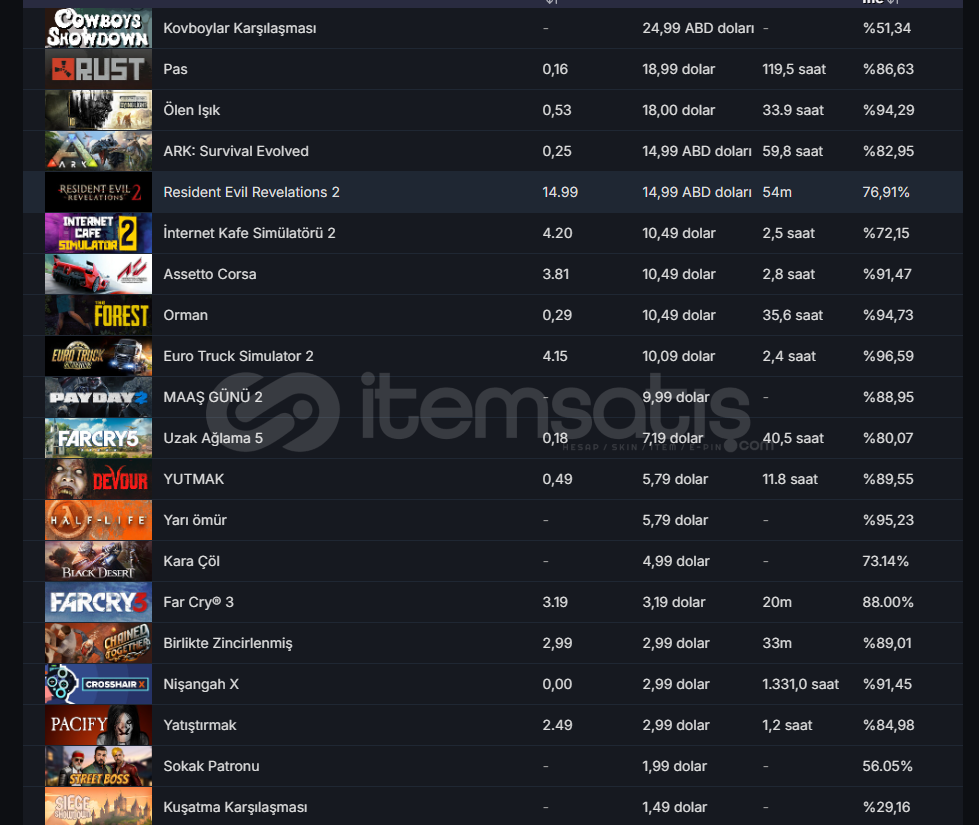Open the ARK game thumbnail
The height and width of the screenshot is (825, 979).
tap(98, 151)
